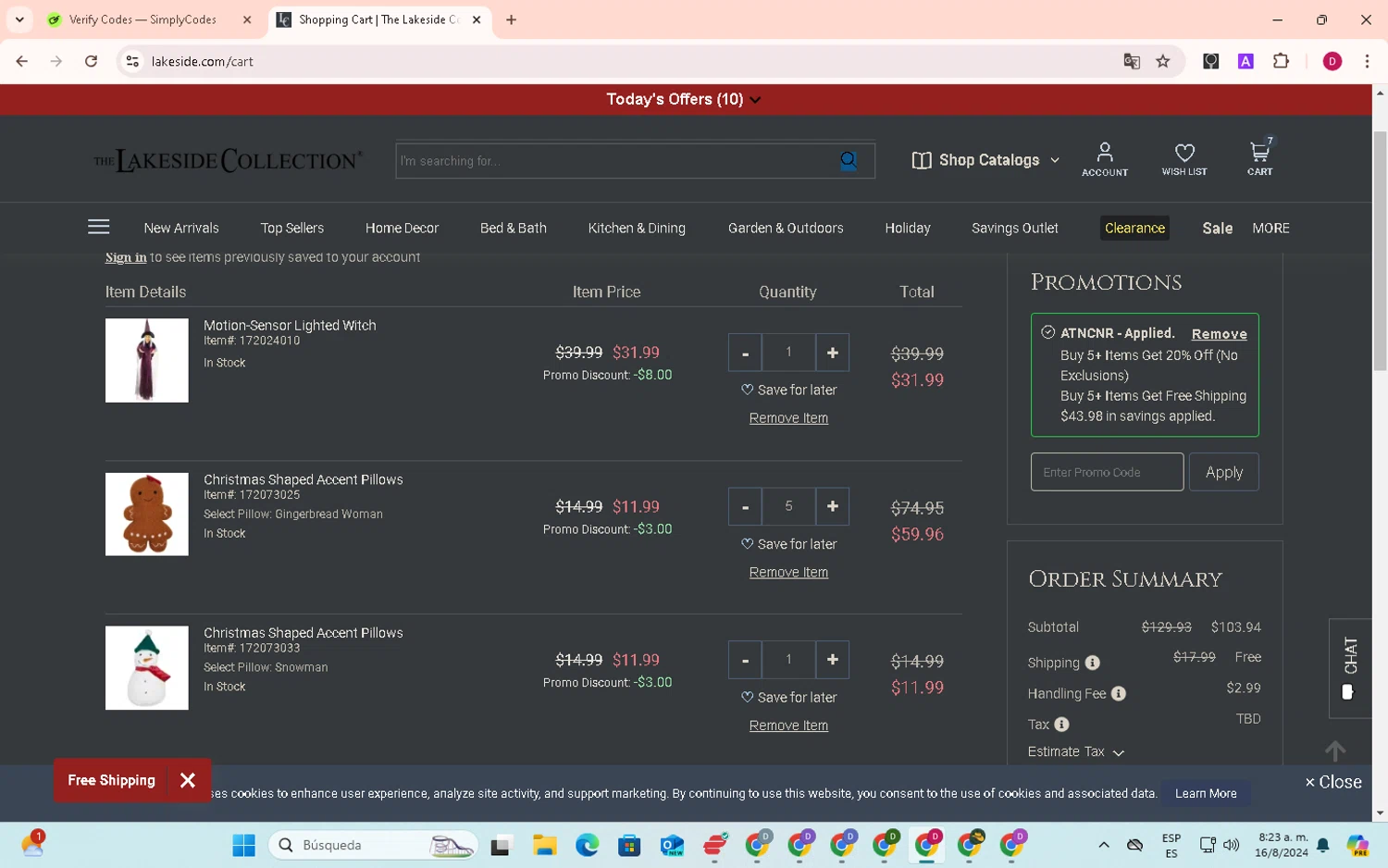Screen dimensions: 1388x868
Task: Save the Snowman pillow for later
Action: pyautogui.click(x=788, y=697)
